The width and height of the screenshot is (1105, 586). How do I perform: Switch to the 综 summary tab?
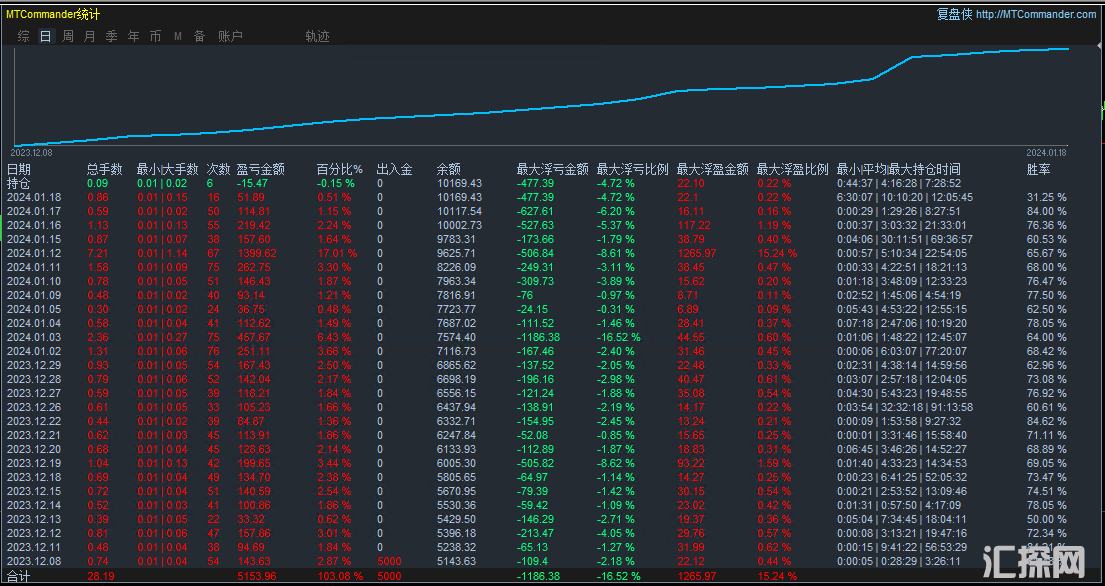[x=23, y=36]
